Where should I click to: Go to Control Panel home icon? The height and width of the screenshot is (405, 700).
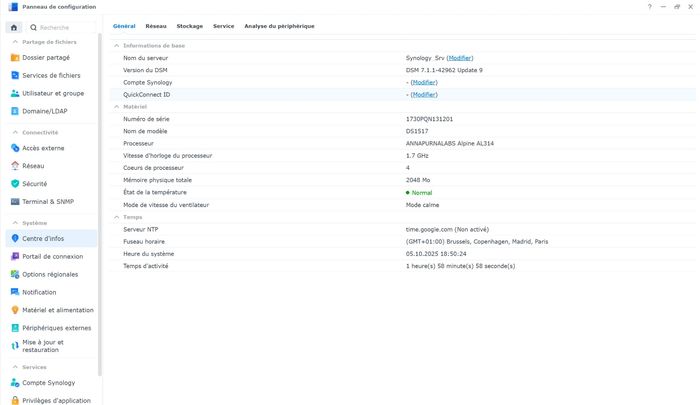14,28
